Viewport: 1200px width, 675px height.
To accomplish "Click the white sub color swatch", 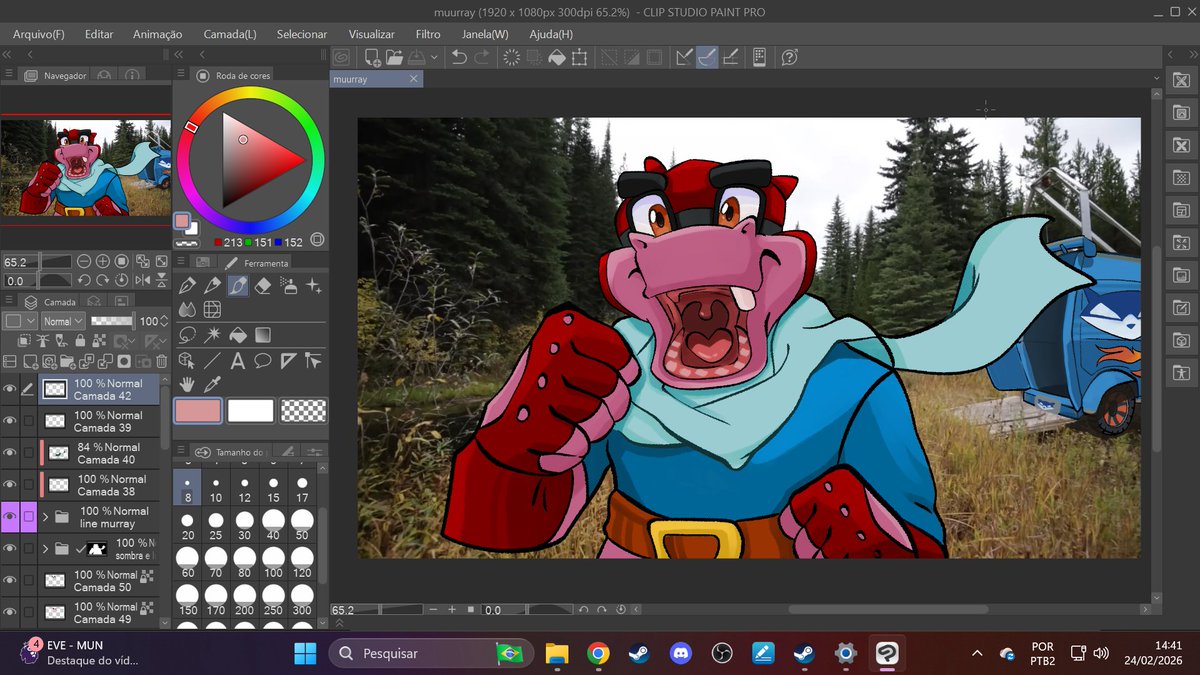I will [x=250, y=410].
